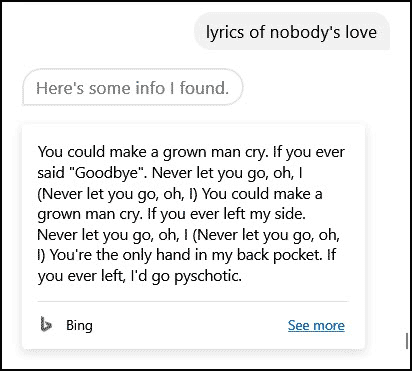Click the vertical scrollbar thumb at right edge
This screenshot has height=371, width=412.
coord(406,341)
